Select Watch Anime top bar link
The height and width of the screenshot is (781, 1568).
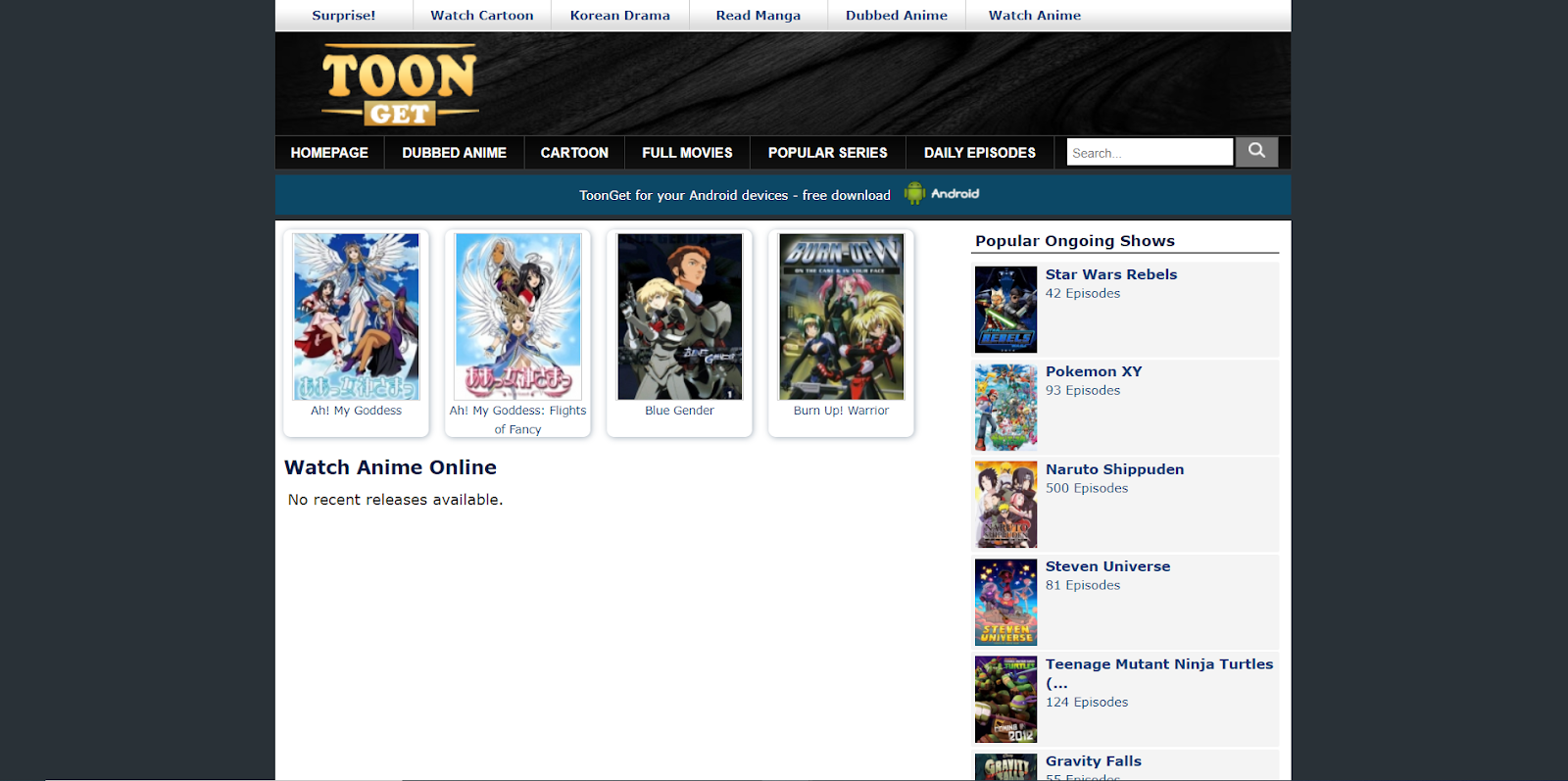(1035, 16)
